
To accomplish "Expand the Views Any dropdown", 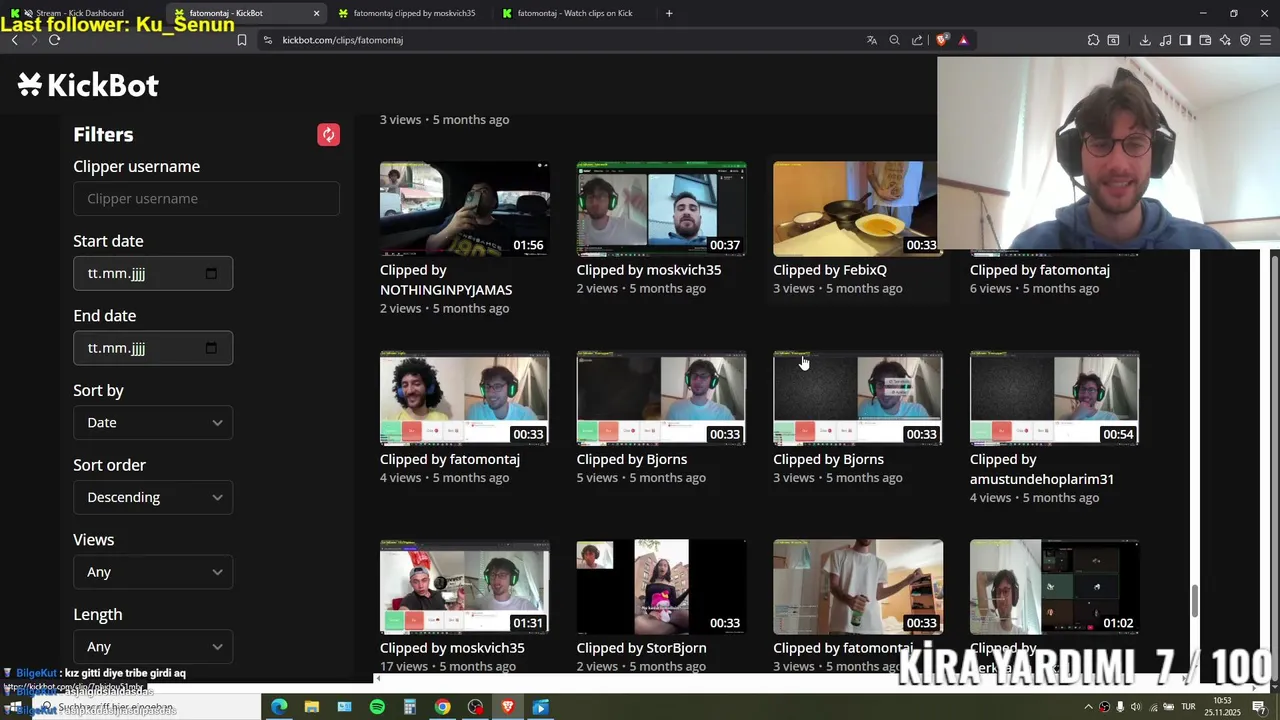I will (x=153, y=572).
